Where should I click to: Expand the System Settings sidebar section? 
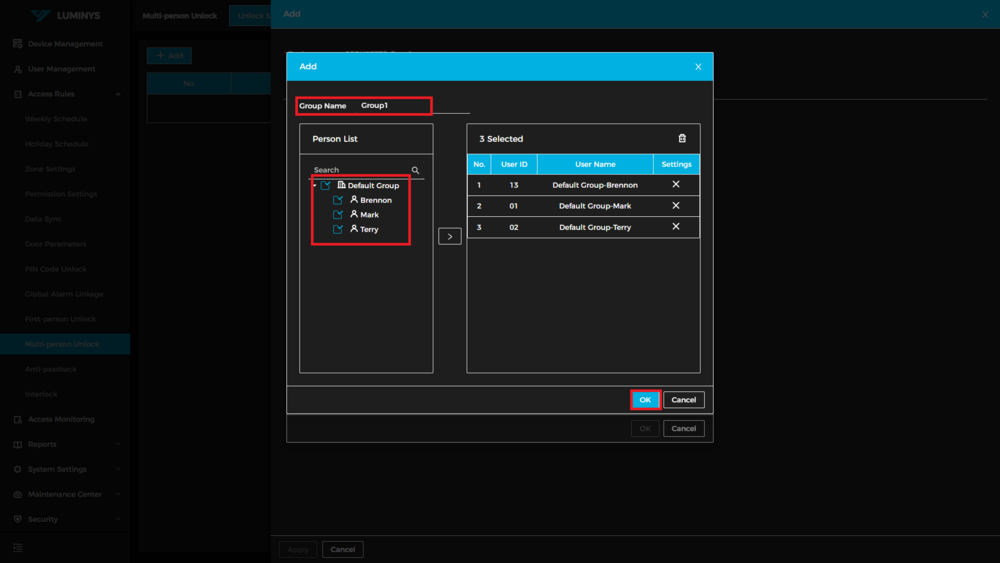click(x=118, y=469)
